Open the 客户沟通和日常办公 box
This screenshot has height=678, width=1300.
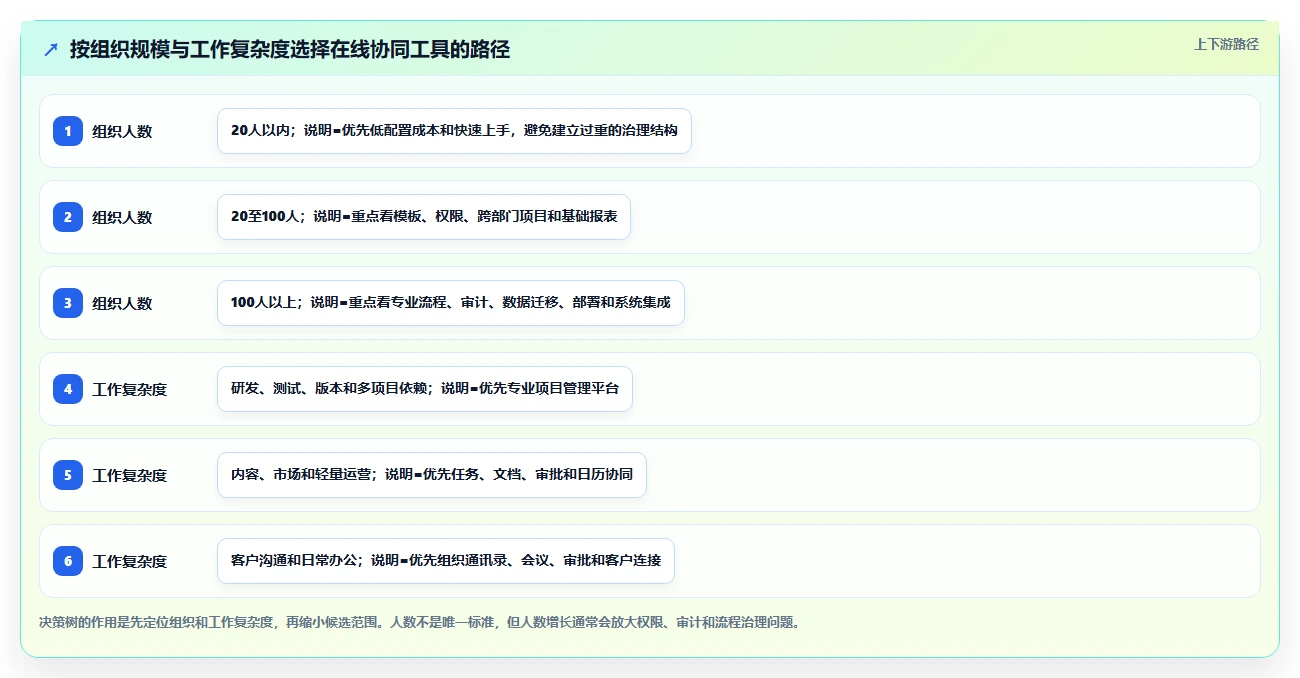click(x=446, y=561)
